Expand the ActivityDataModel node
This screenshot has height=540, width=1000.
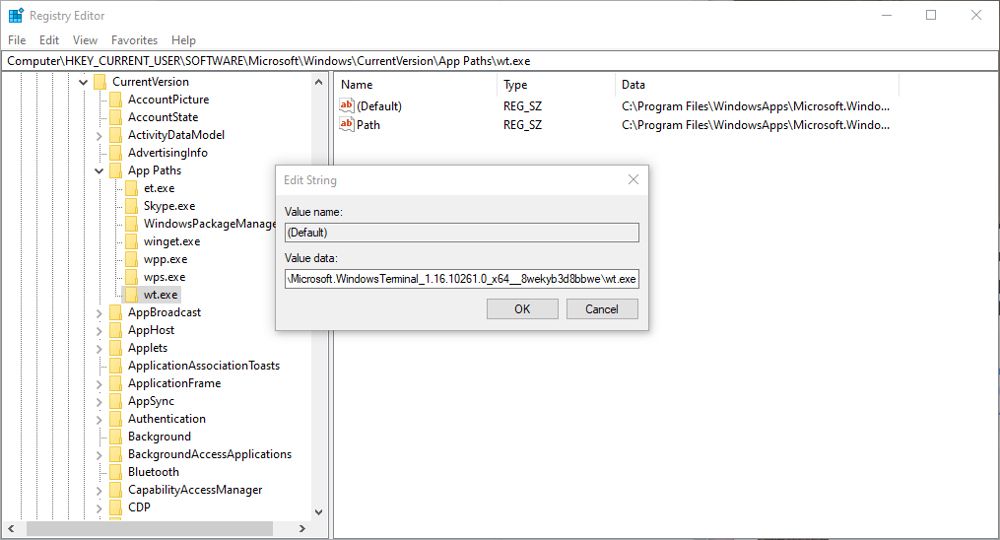tap(99, 136)
